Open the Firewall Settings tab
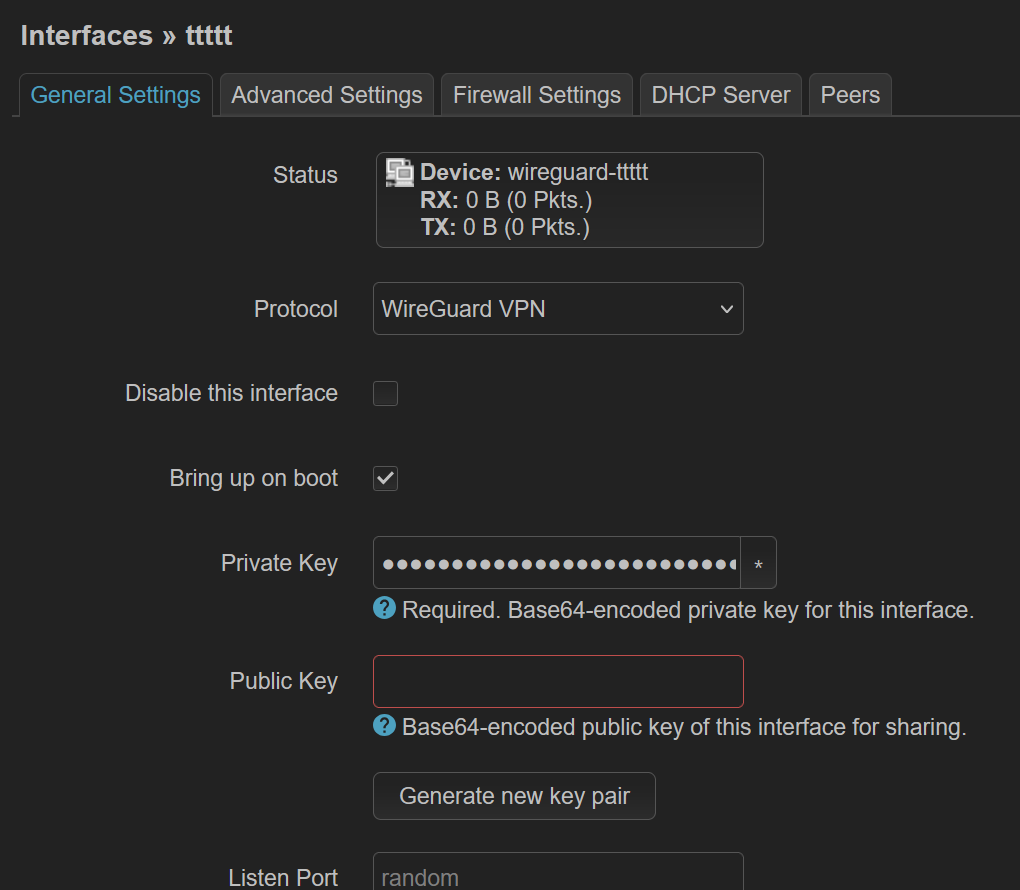The height and width of the screenshot is (890, 1020). 537,95
